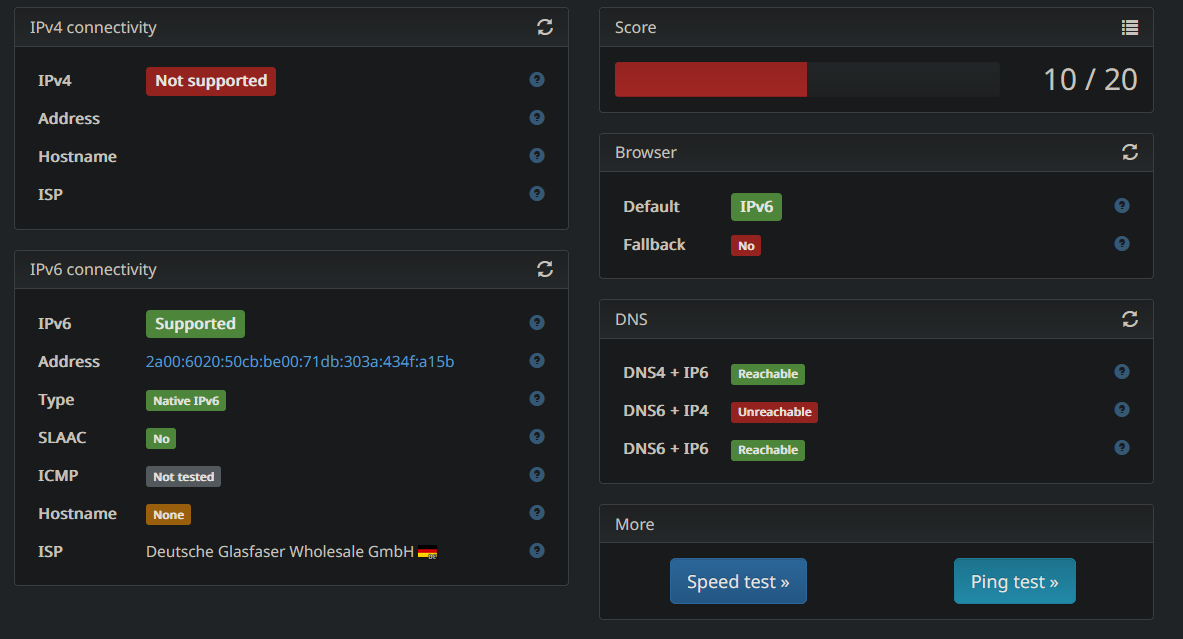
Task: Open the Score details list icon
Action: [x=1129, y=28]
